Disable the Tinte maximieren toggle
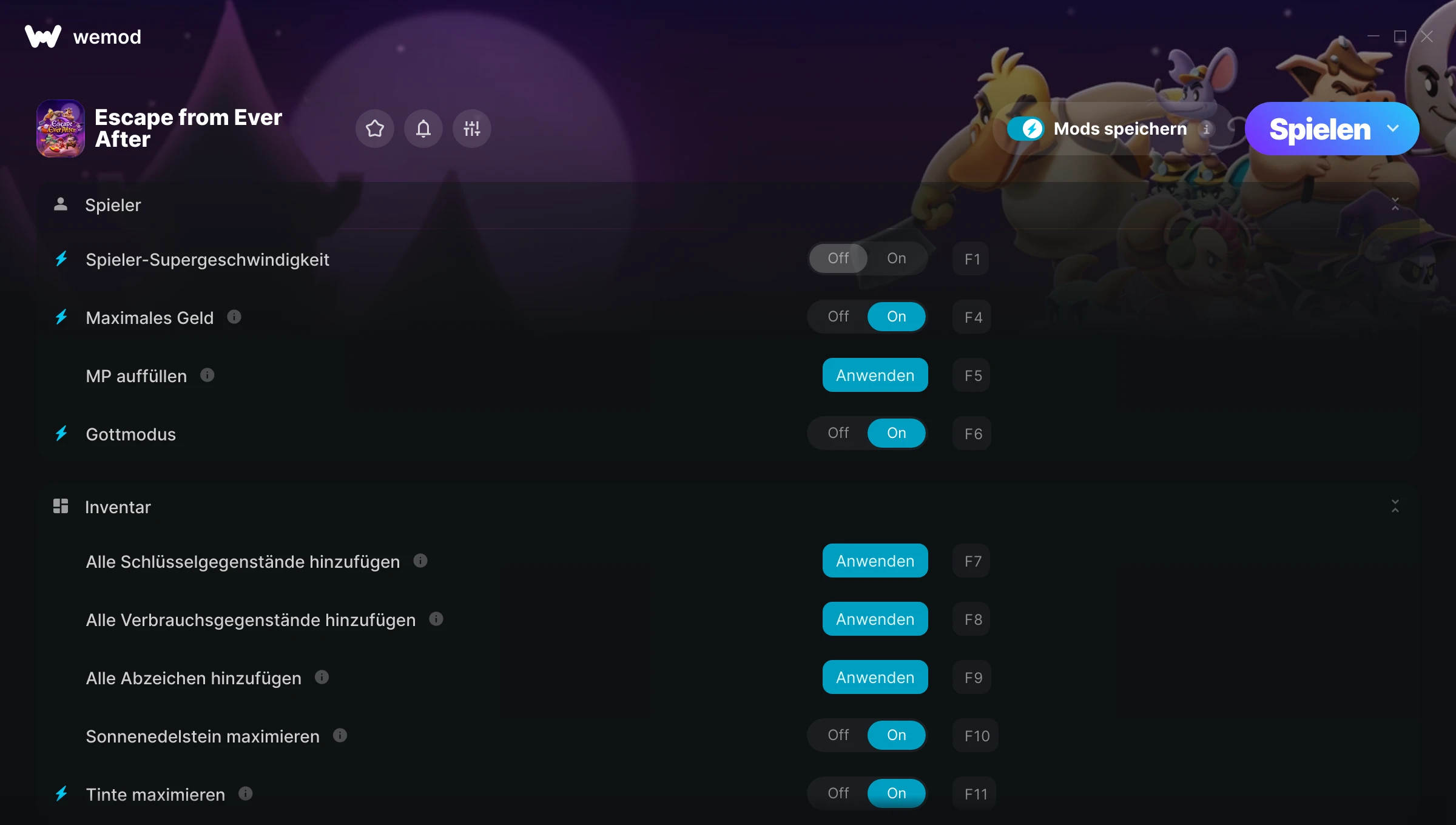 (838, 793)
